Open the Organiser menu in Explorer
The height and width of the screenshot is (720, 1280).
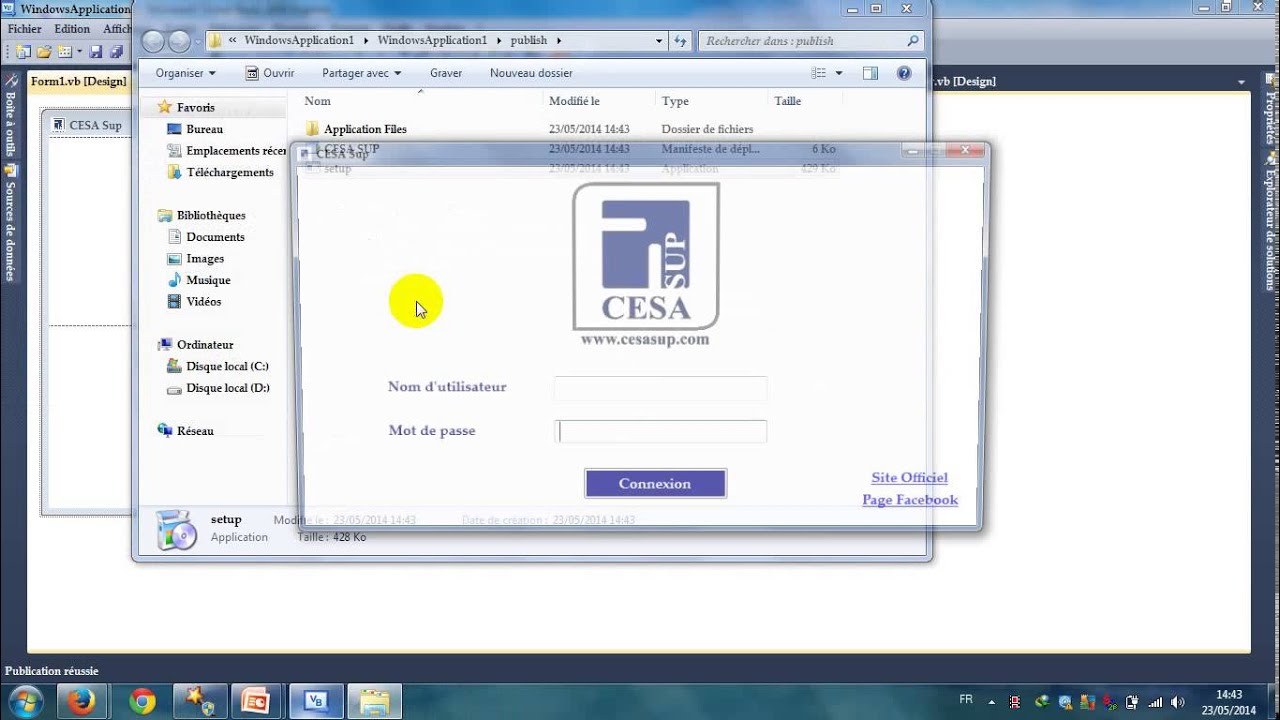pos(185,73)
